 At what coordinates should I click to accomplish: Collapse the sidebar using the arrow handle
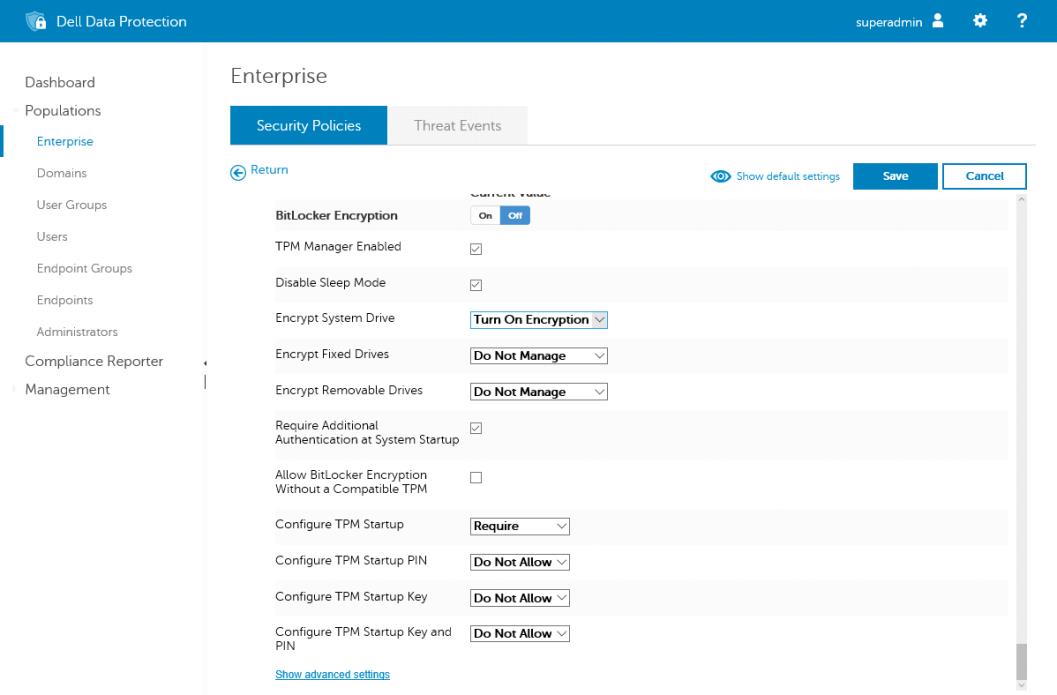[x=206, y=365]
